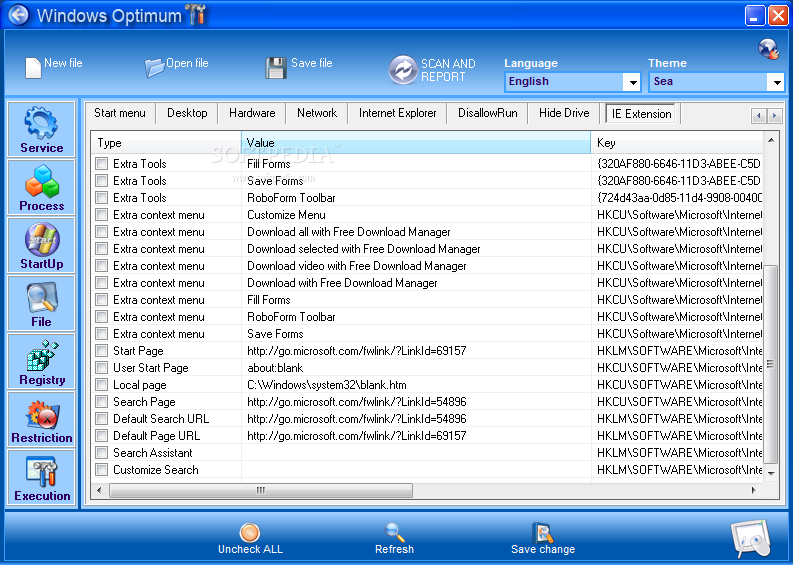Viewport: 793px width, 565px height.
Task: Click the horizontal scrollbar thumb
Action: (x=261, y=490)
